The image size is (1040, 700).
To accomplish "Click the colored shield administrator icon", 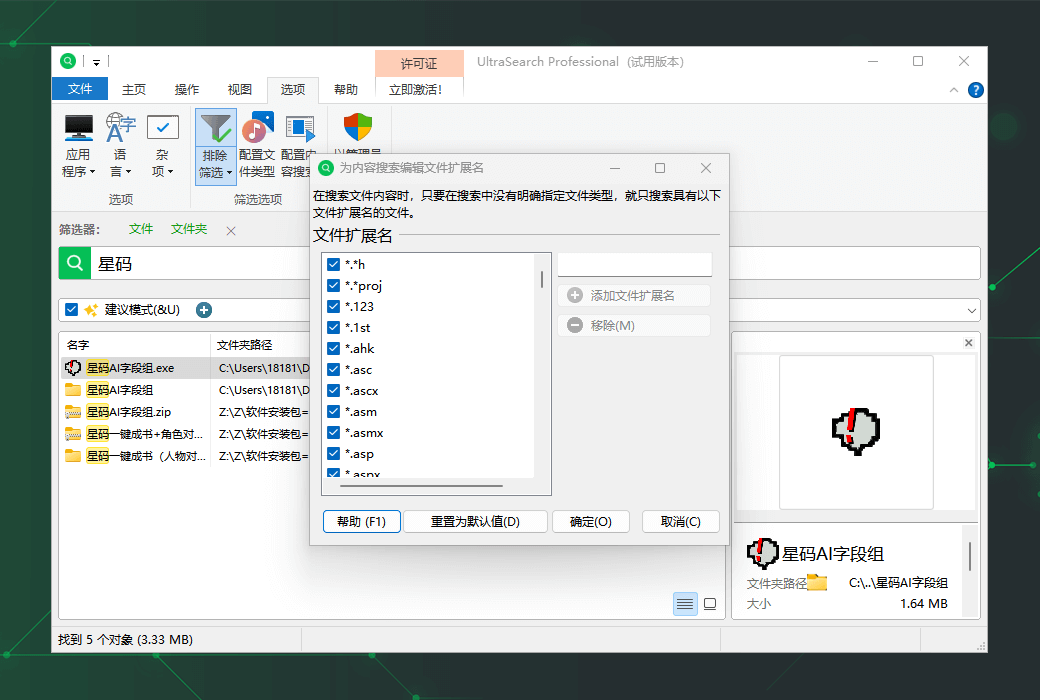I will coord(358,127).
